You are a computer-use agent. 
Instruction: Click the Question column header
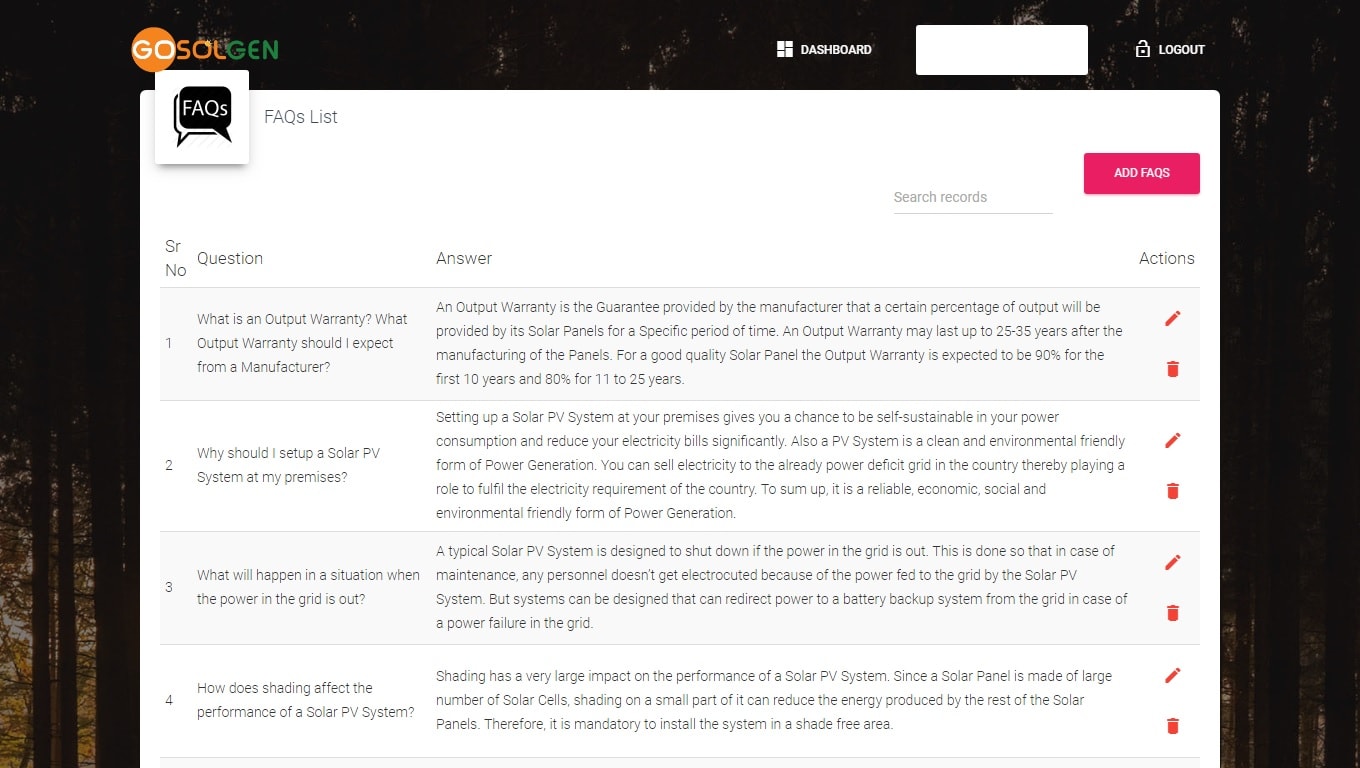(230, 258)
